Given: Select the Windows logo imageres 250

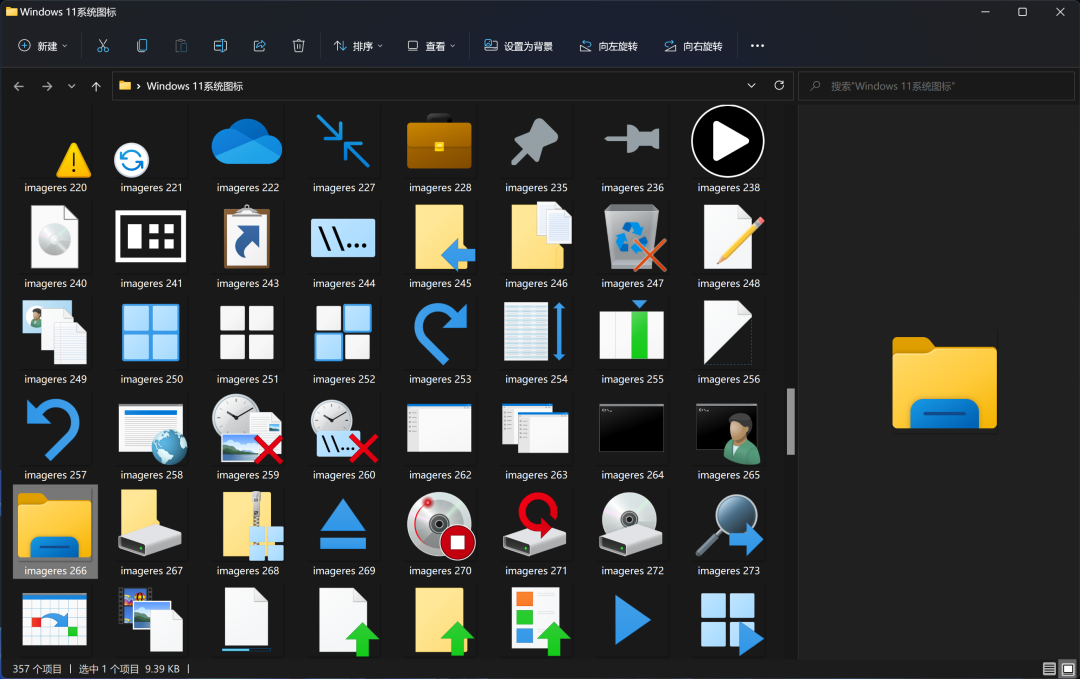Looking at the screenshot, I should (152, 342).
